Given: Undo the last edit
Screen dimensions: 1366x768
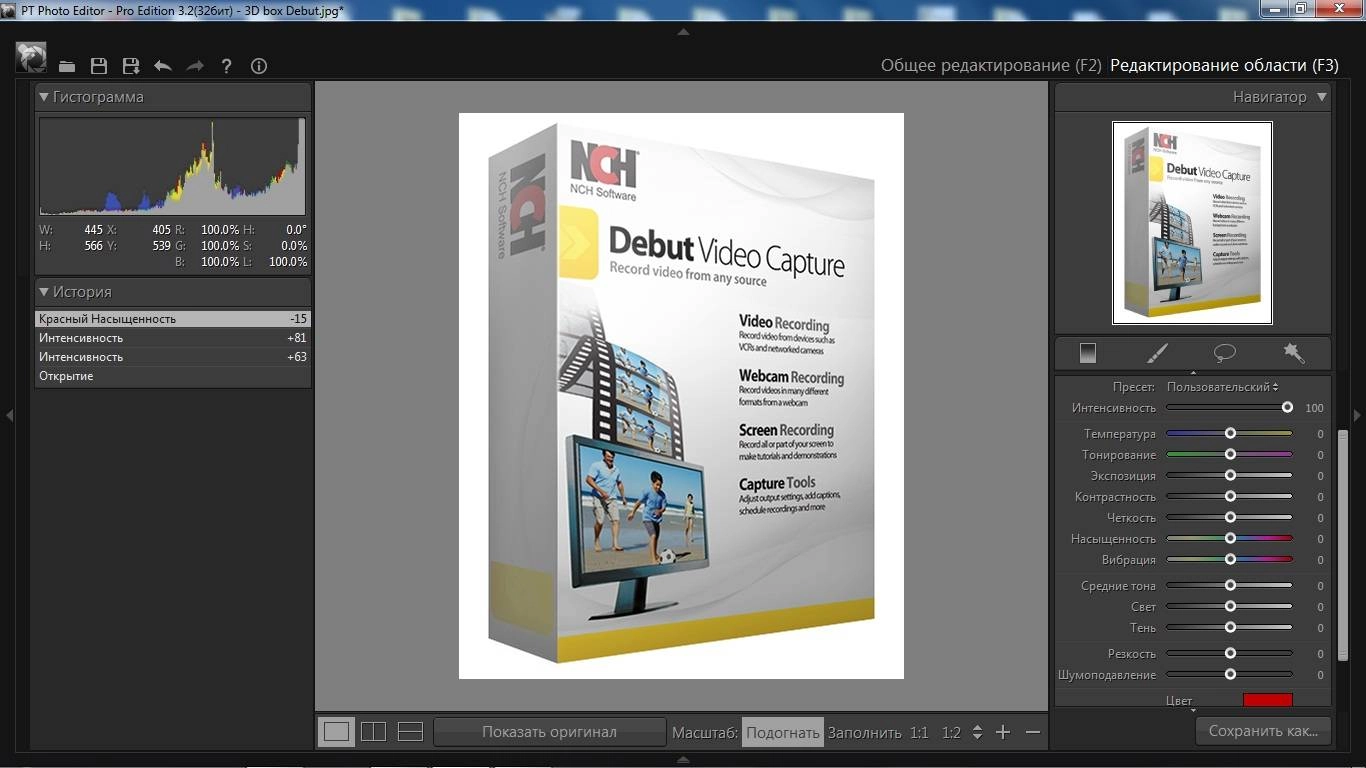Looking at the screenshot, I should (163, 66).
